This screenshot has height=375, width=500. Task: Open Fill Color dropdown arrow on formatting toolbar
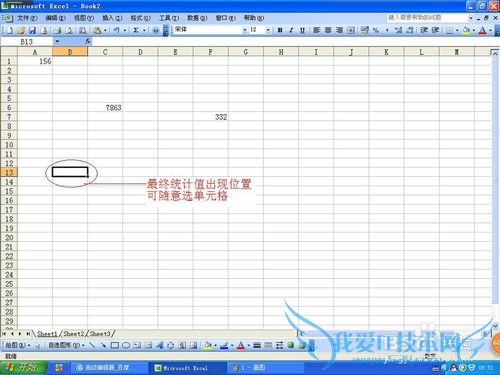pyautogui.click(x=474, y=30)
